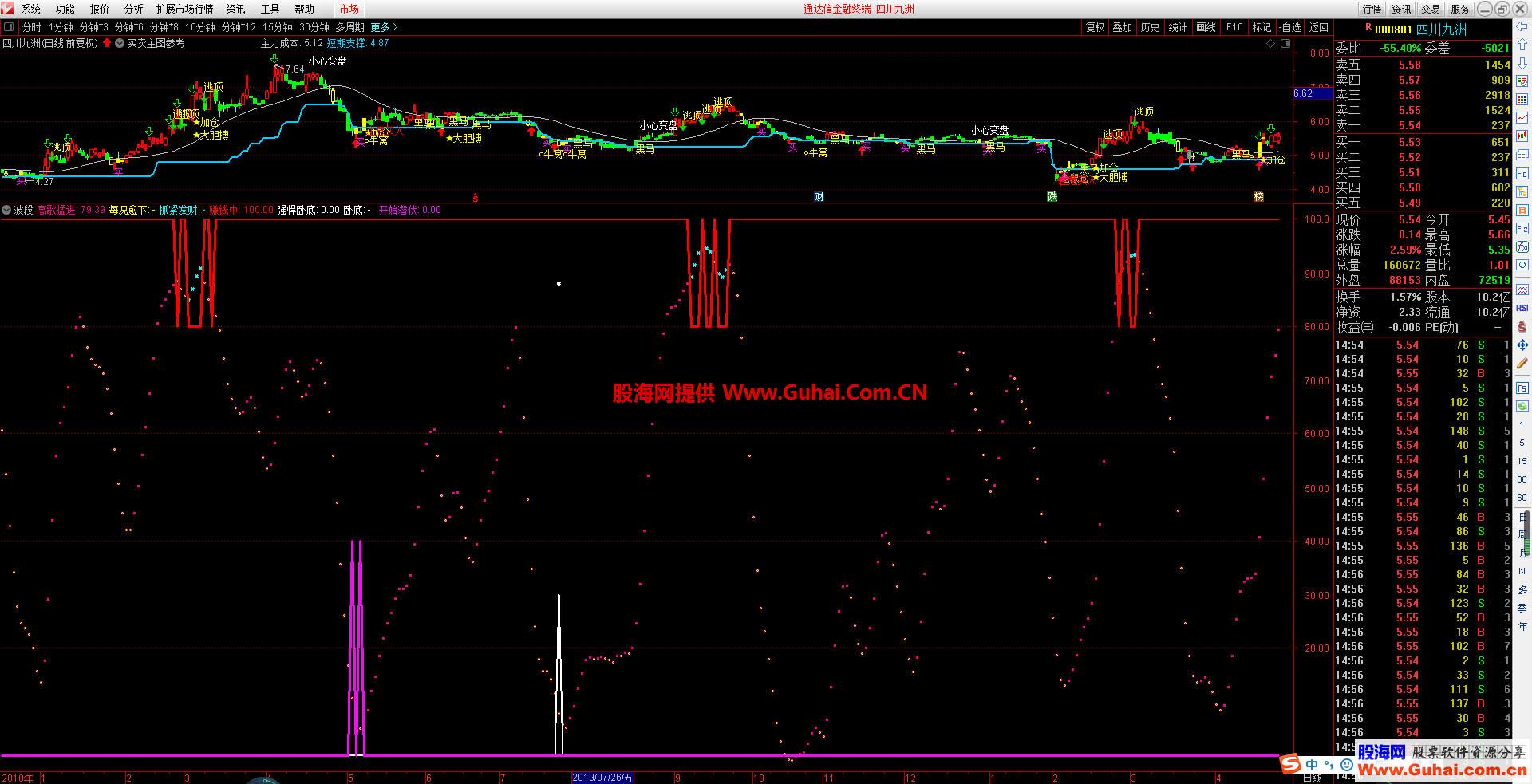Click the Fiz icon in right sidebar
Viewport: 1532px width, 784px height.
coord(1522,229)
